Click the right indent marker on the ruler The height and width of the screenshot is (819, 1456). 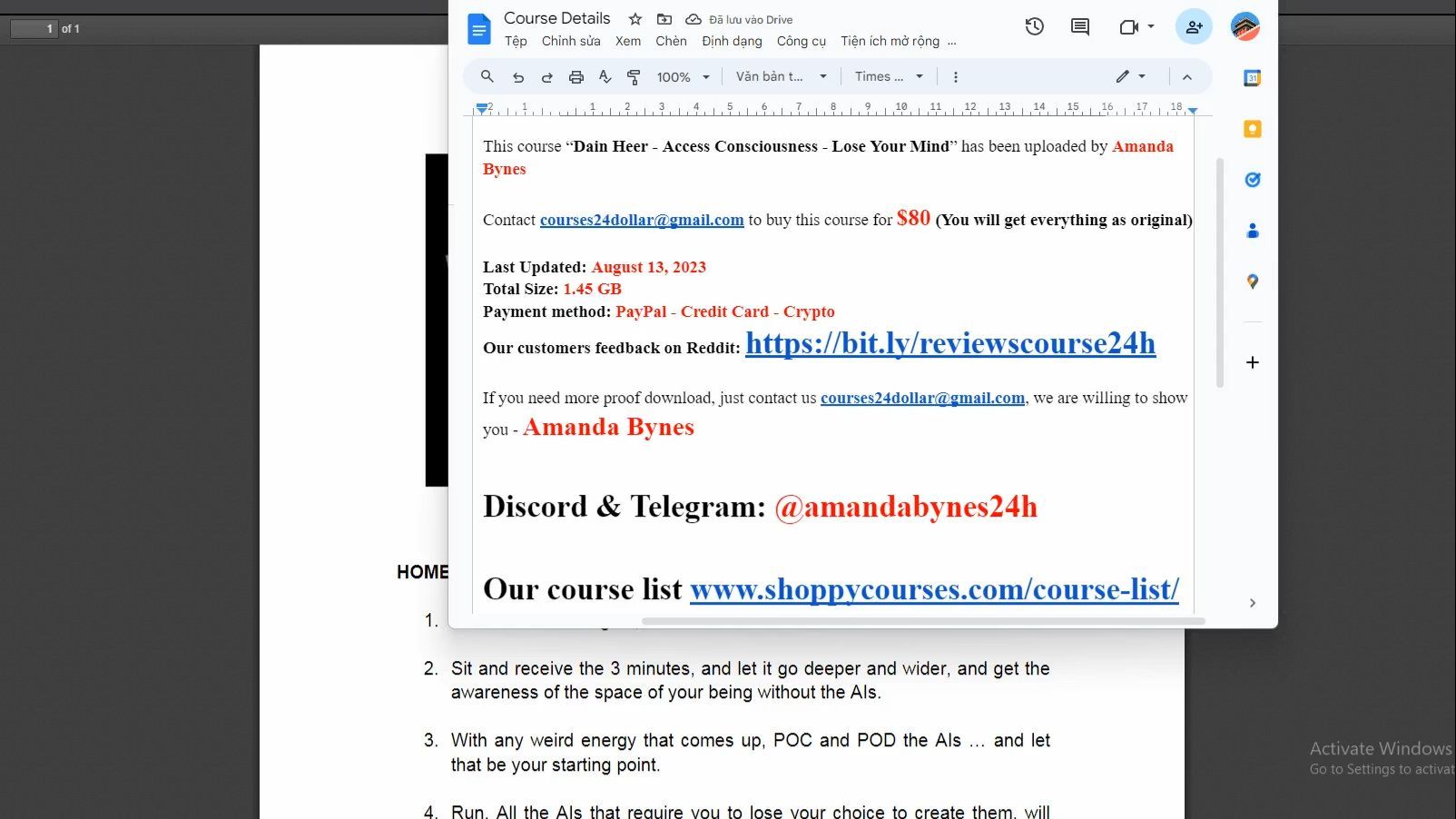1193,110
